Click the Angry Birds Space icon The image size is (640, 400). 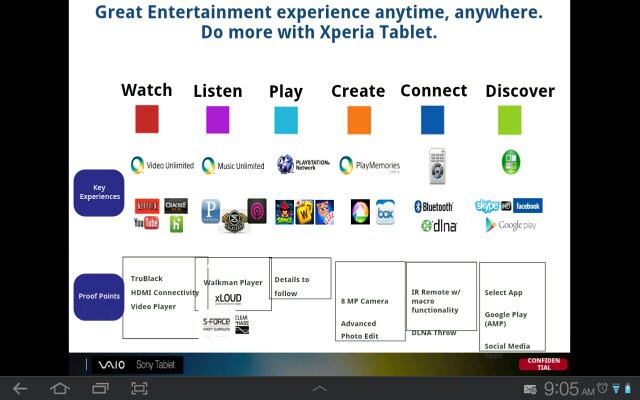[284, 212]
